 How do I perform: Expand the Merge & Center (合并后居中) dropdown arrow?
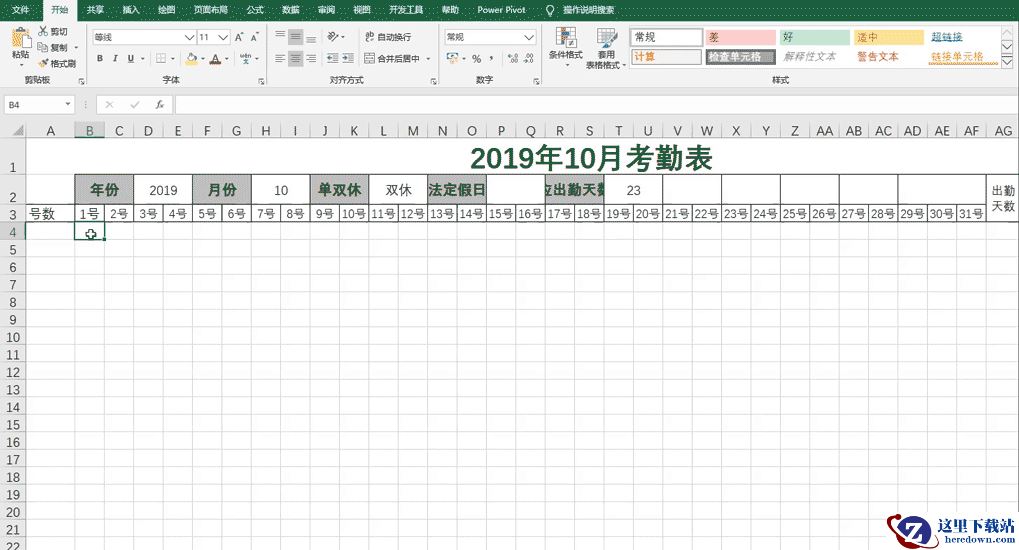coord(428,59)
